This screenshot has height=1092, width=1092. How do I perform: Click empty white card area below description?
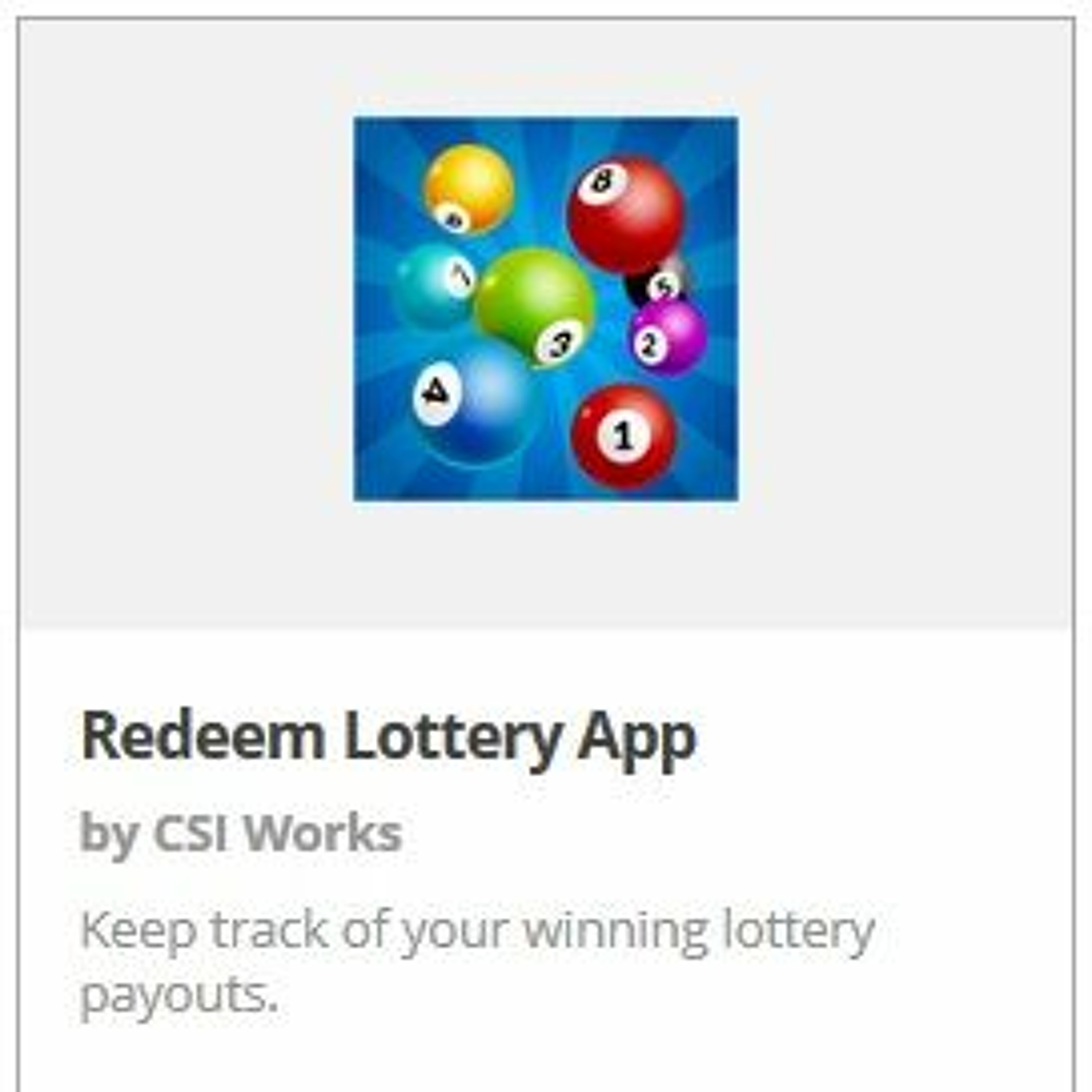[x=546, y=1057]
